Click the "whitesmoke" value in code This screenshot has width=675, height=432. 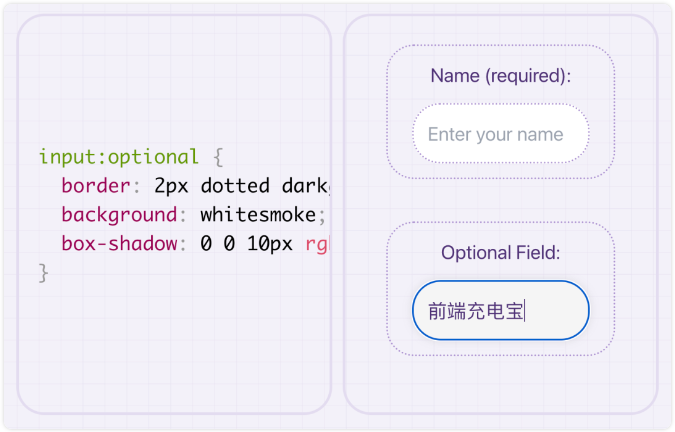pyautogui.click(x=258, y=214)
